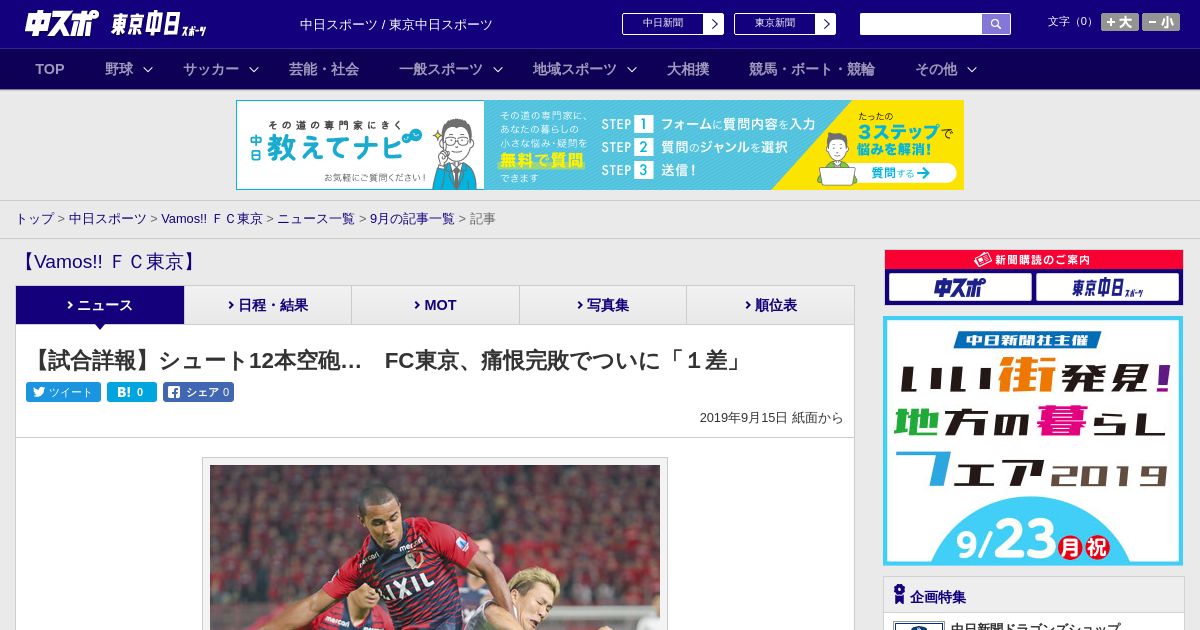Click 東京中日スポーツ subscription button in sidebar

pyautogui.click(x=1107, y=288)
